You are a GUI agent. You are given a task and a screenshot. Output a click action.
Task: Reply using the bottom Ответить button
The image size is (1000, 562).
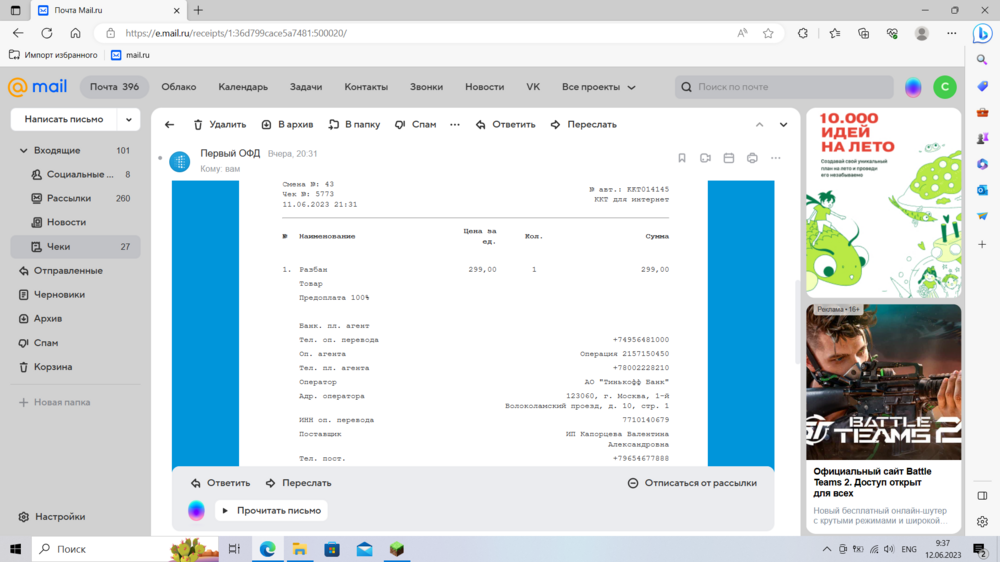221,483
